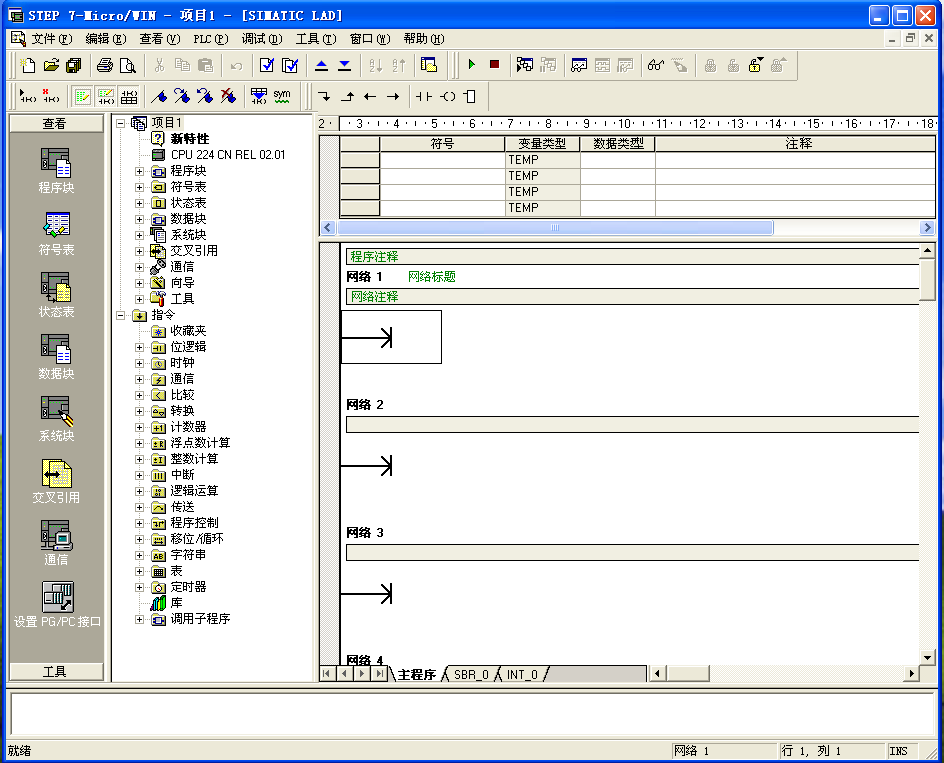Open the PLC(P) menu
Screen dimensions: 944x763
(x=211, y=39)
